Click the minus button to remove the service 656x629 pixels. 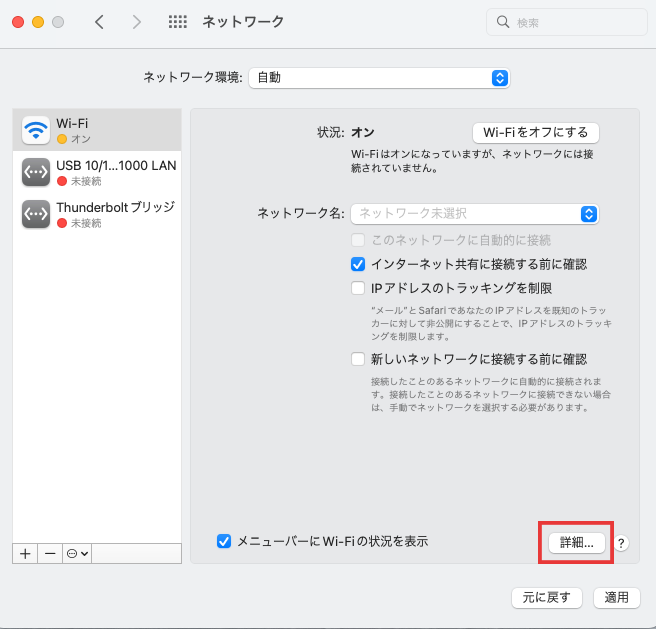pyautogui.click(x=49, y=553)
